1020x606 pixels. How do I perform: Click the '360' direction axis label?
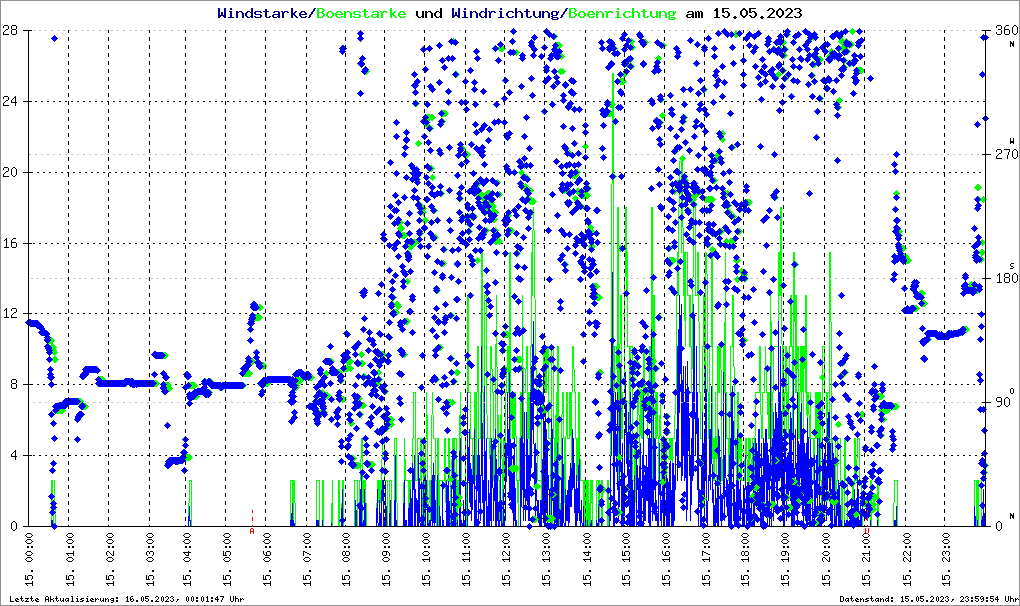(1006, 31)
